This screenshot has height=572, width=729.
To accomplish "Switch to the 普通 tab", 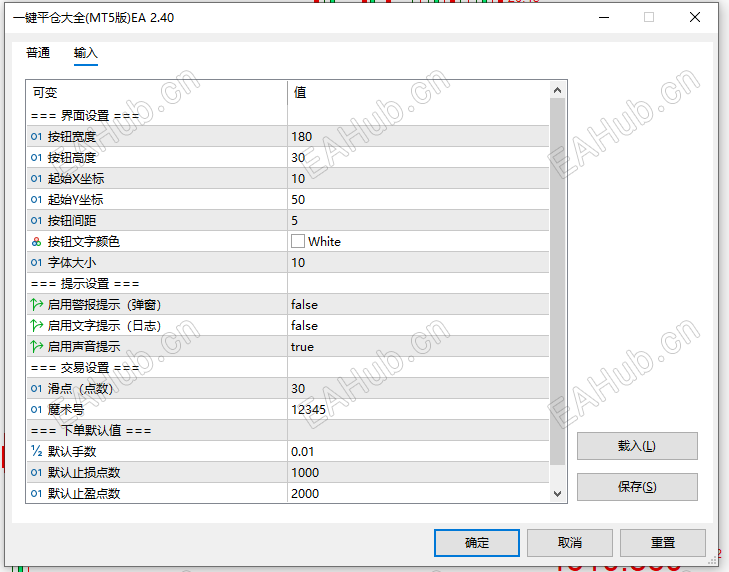I will coord(38,53).
